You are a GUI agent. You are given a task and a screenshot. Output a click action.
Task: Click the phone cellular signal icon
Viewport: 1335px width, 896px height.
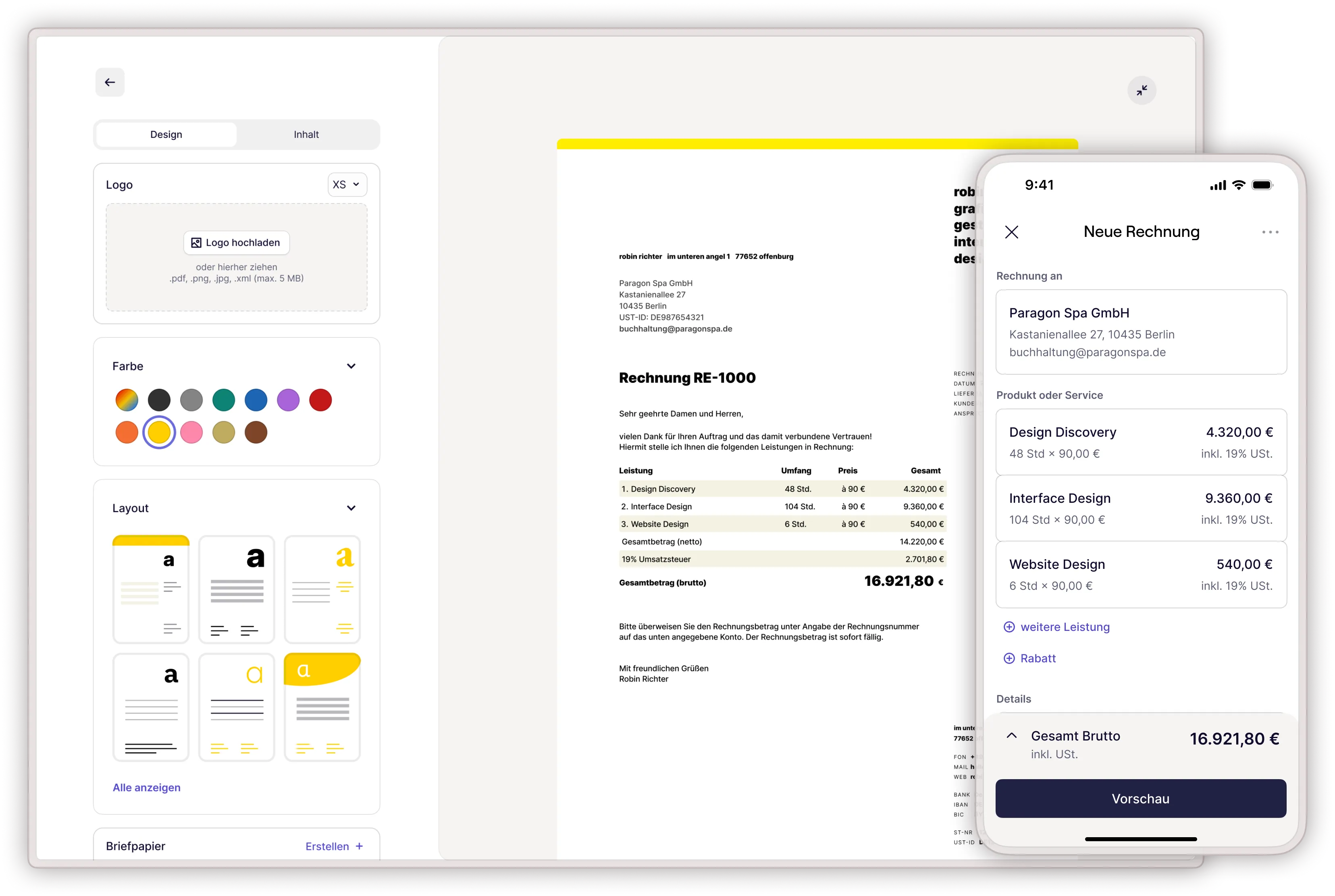coord(1218,185)
